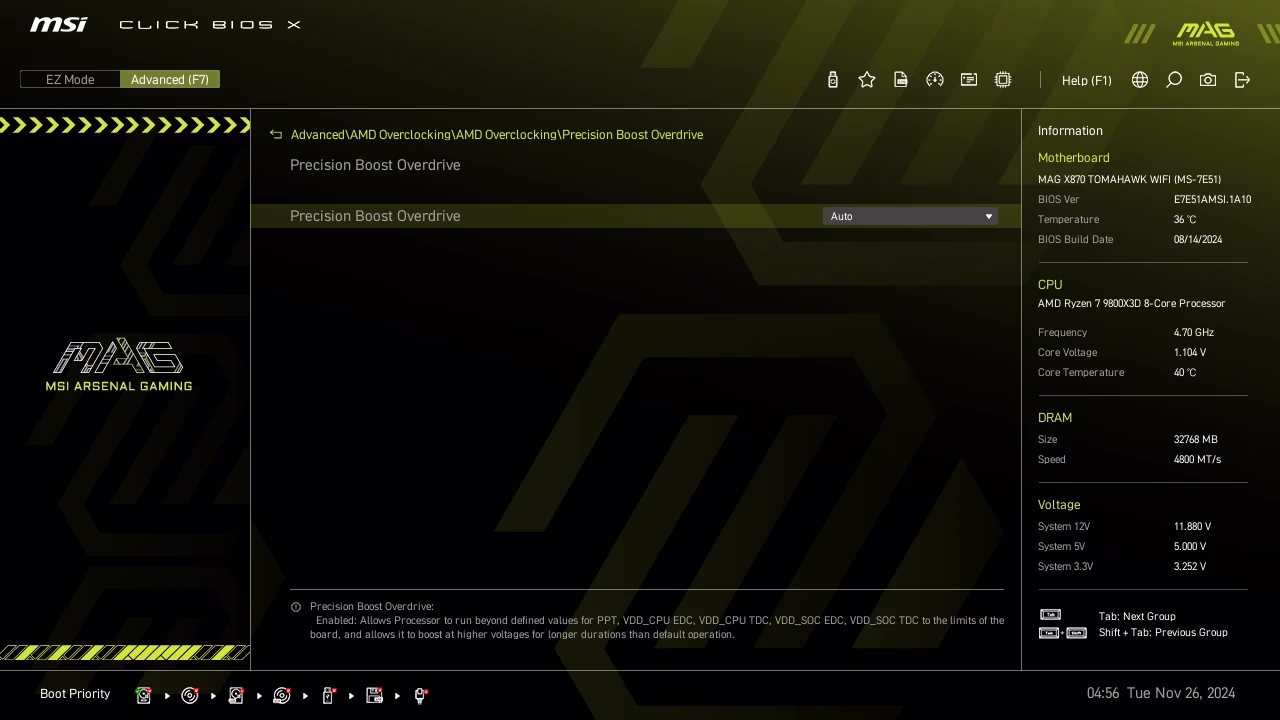Click the DRAM section heading
The width and height of the screenshot is (1280, 720).
pyautogui.click(x=1055, y=418)
